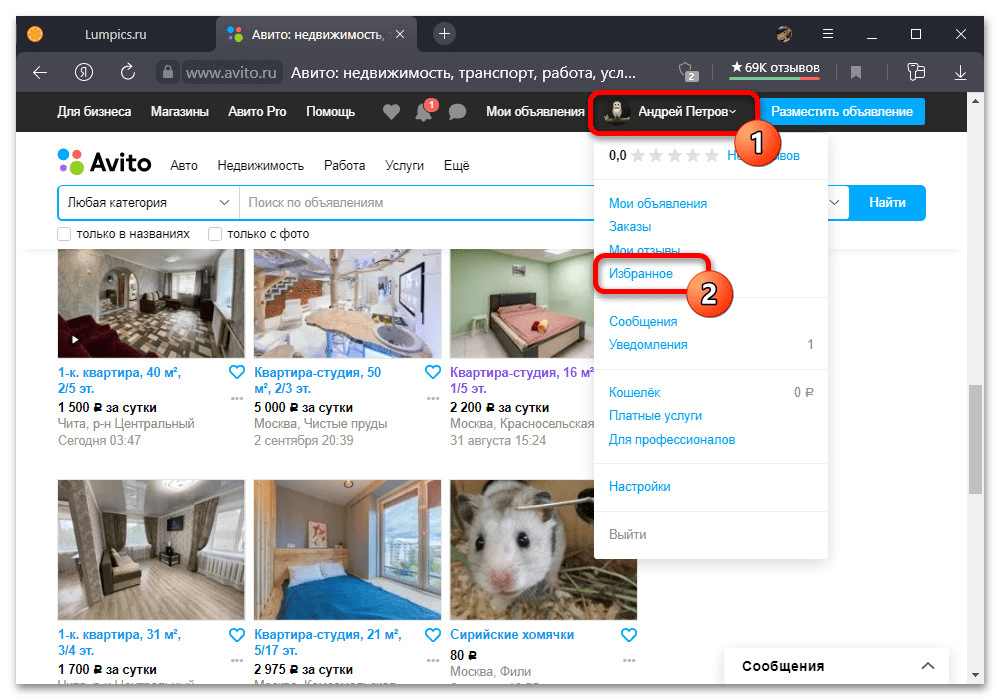Open 'Любая категория' category dropdown
This screenshot has width=1000, height=700.
point(148,202)
